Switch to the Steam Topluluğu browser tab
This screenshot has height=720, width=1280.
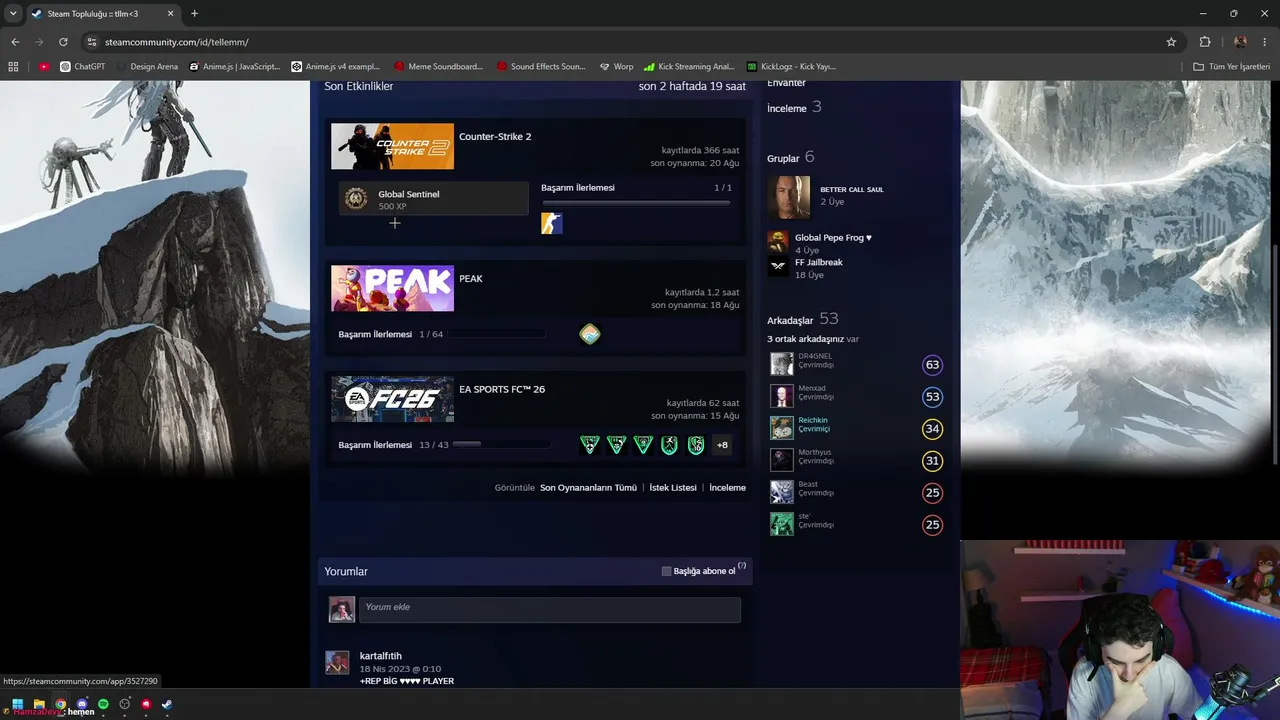pyautogui.click(x=103, y=14)
